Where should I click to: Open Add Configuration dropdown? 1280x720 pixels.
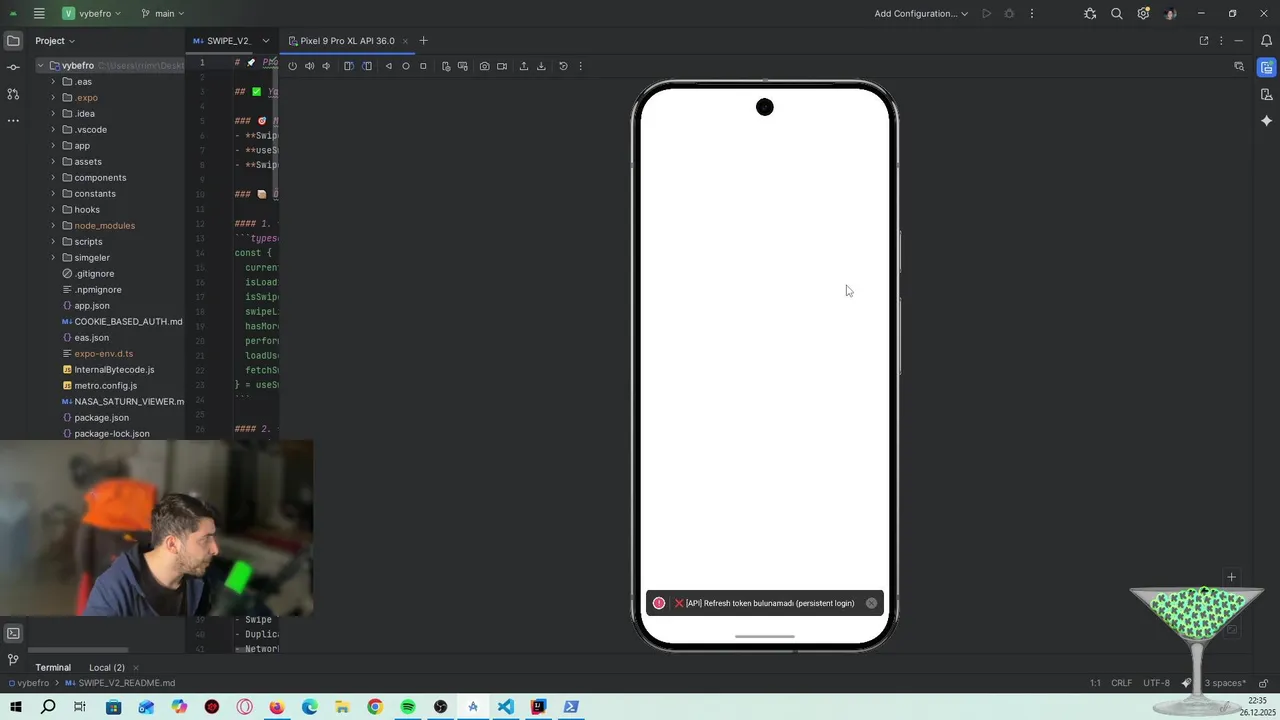(x=921, y=14)
